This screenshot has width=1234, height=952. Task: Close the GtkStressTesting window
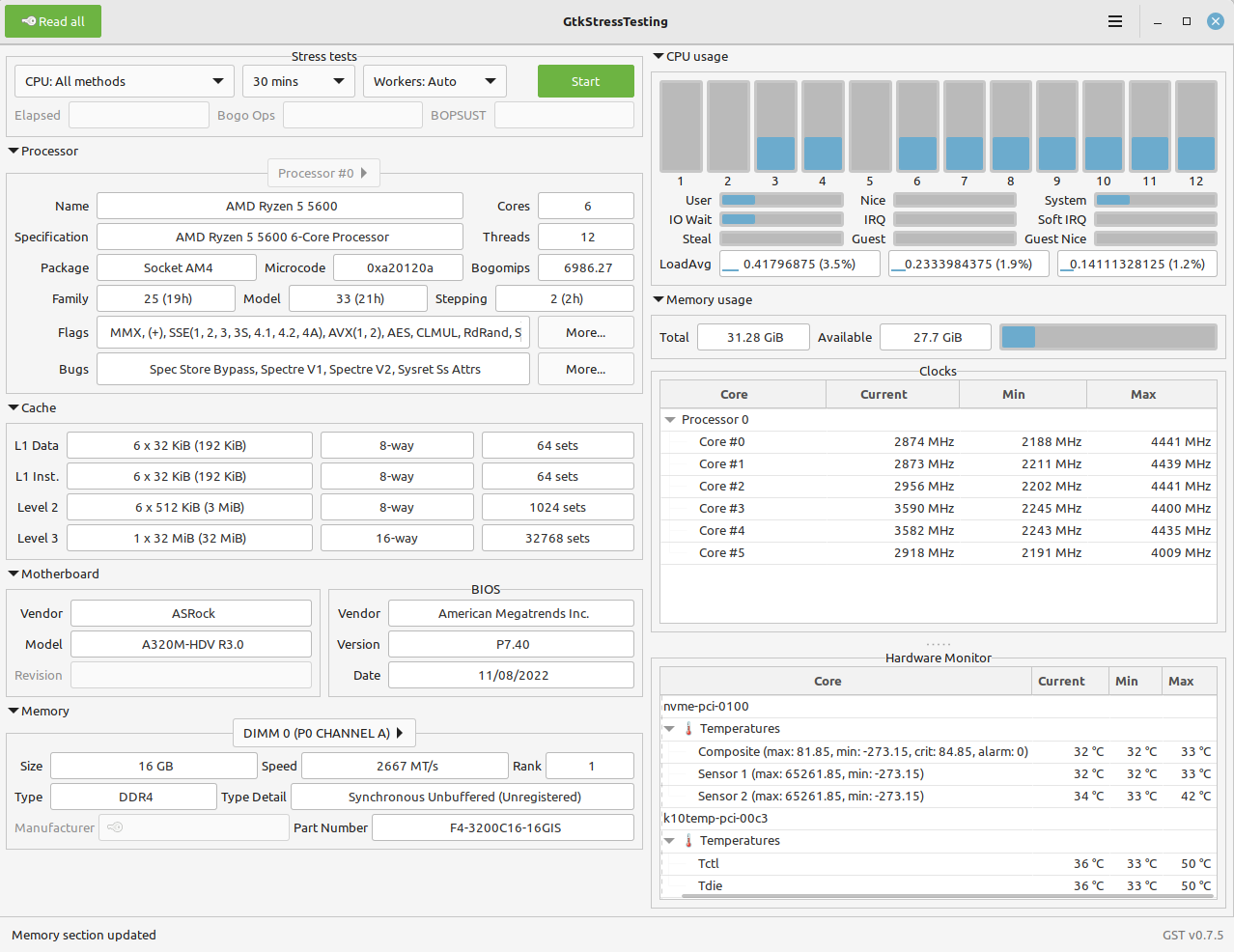tap(1216, 21)
